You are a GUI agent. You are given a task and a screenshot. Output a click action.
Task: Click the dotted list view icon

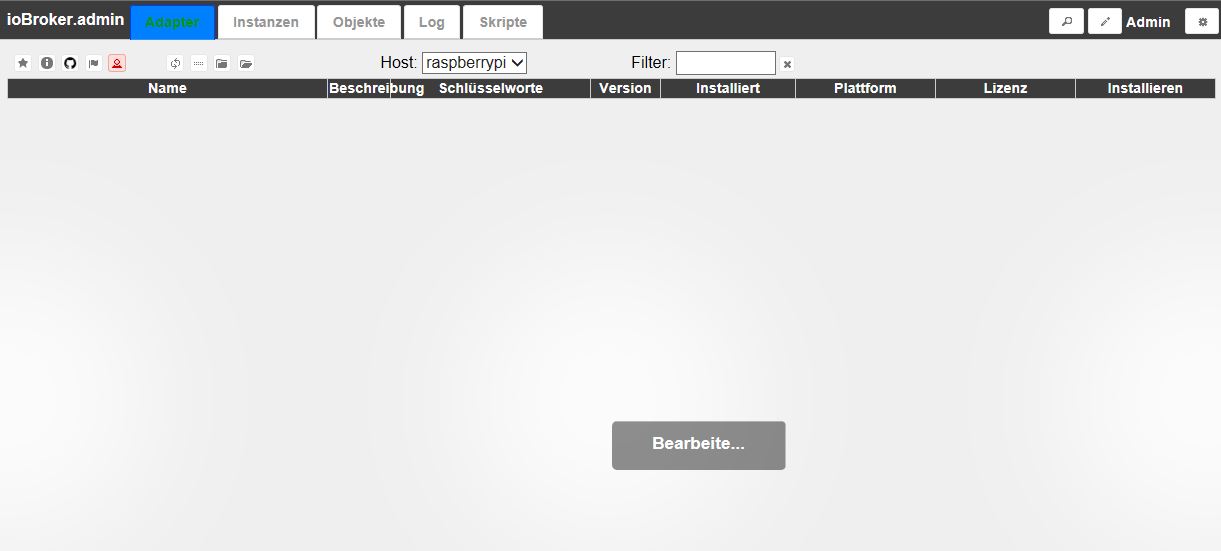click(x=199, y=63)
